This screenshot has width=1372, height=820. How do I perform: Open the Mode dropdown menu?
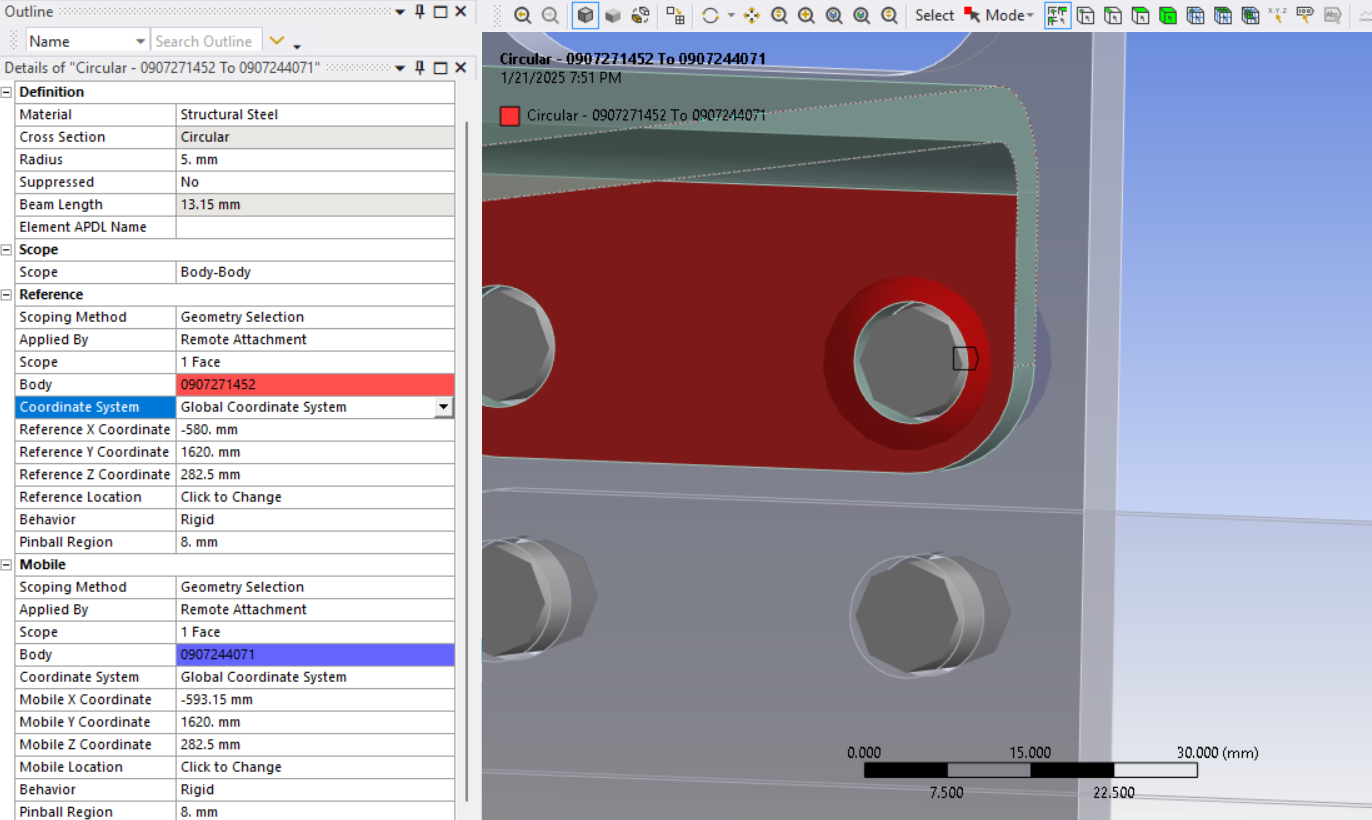[1009, 15]
